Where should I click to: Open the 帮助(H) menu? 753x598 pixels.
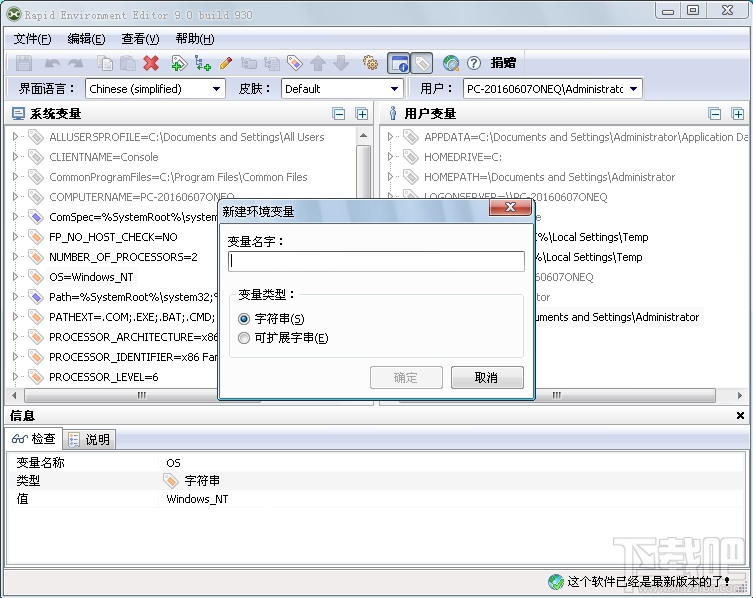pos(194,39)
